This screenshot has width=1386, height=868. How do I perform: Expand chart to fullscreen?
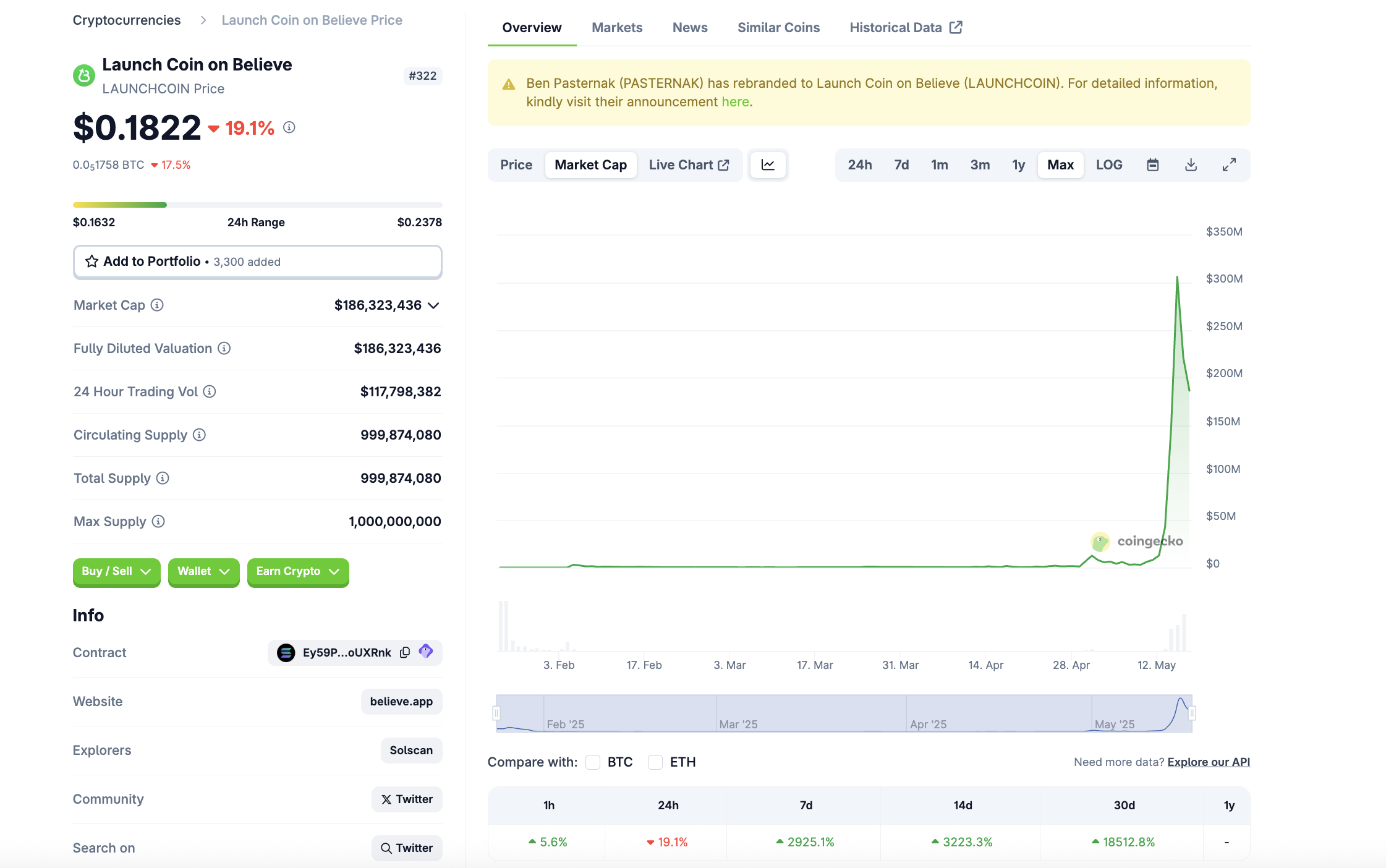point(1229,165)
